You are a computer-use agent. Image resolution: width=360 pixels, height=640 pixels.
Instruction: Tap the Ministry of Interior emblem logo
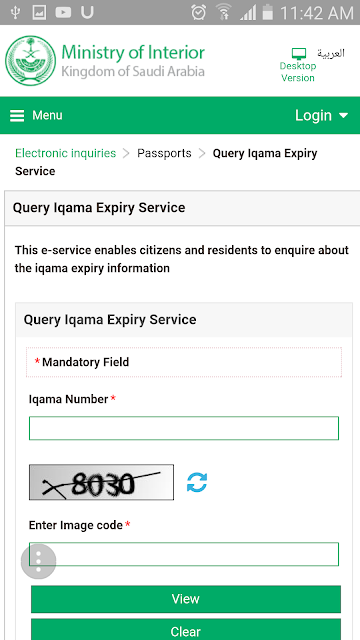pos(30,60)
